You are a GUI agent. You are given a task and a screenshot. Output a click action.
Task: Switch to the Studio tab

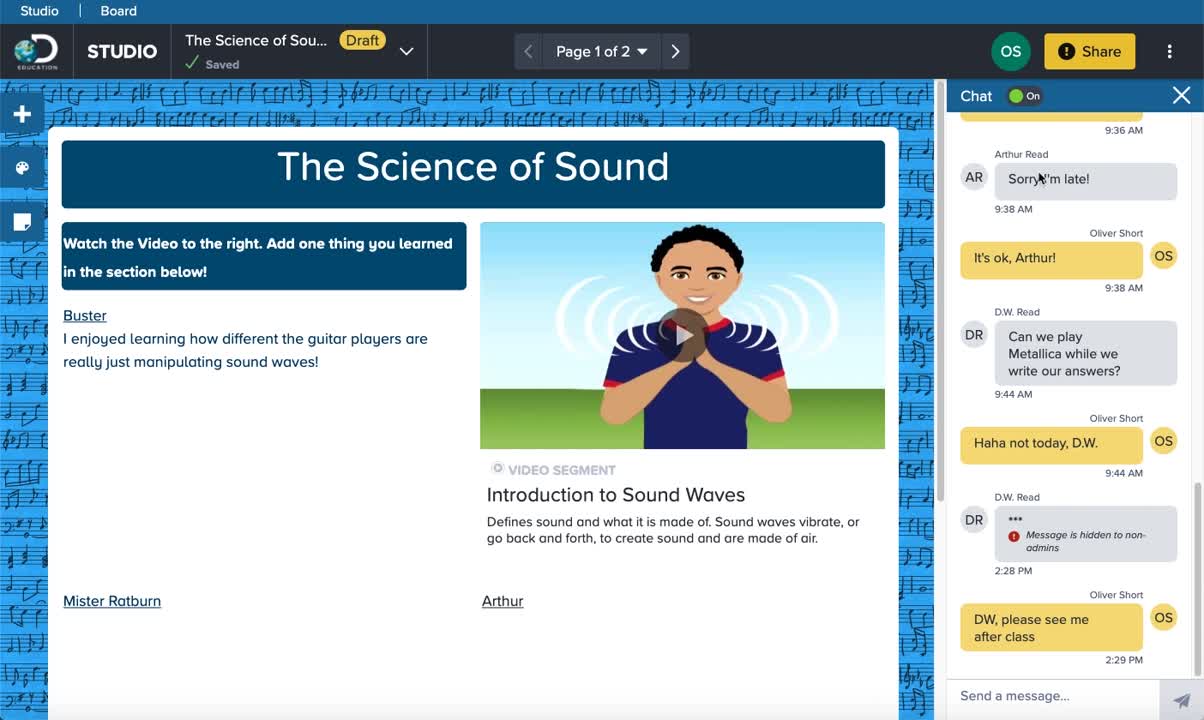[39, 11]
